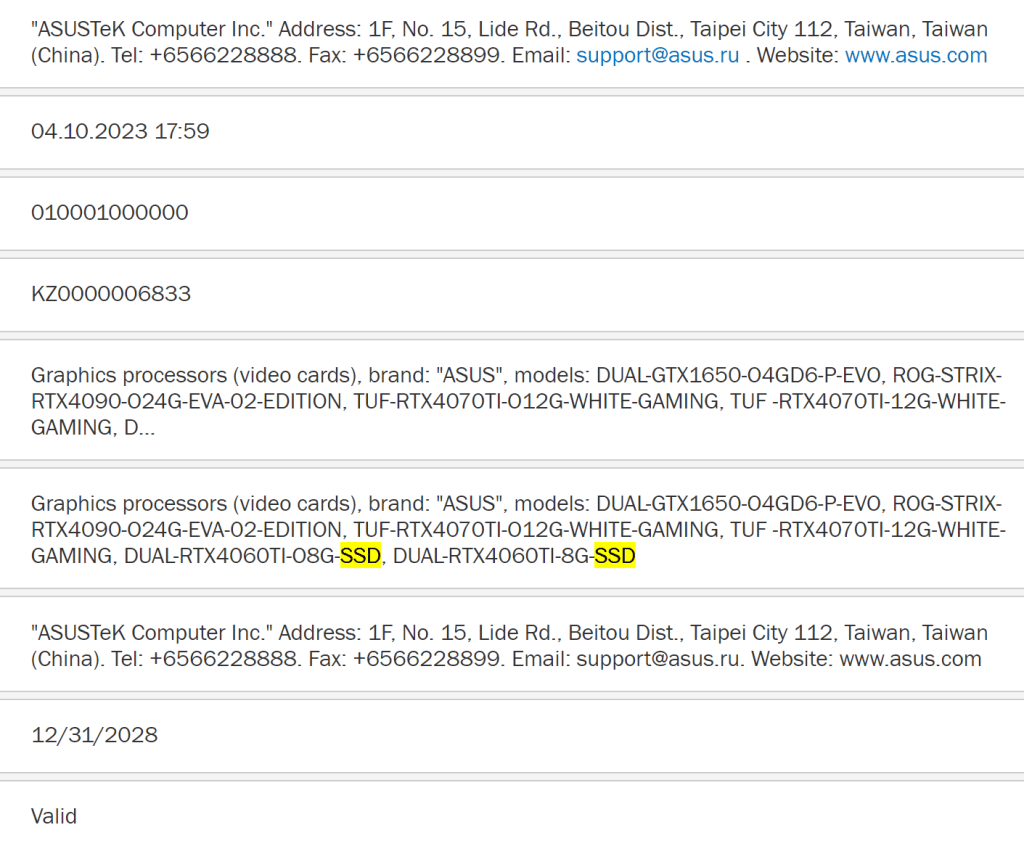
Task: Click the plain-text ASUSTeK address row without links
Action: 512,645
